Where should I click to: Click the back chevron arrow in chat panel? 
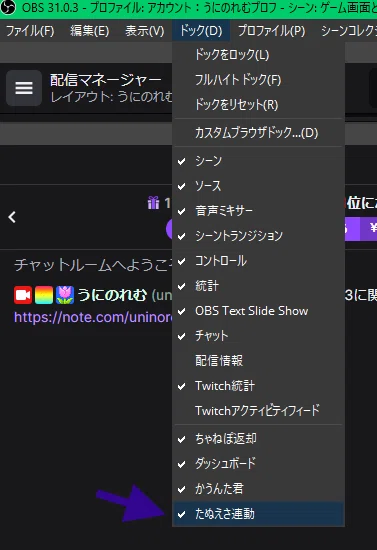tap(12, 217)
